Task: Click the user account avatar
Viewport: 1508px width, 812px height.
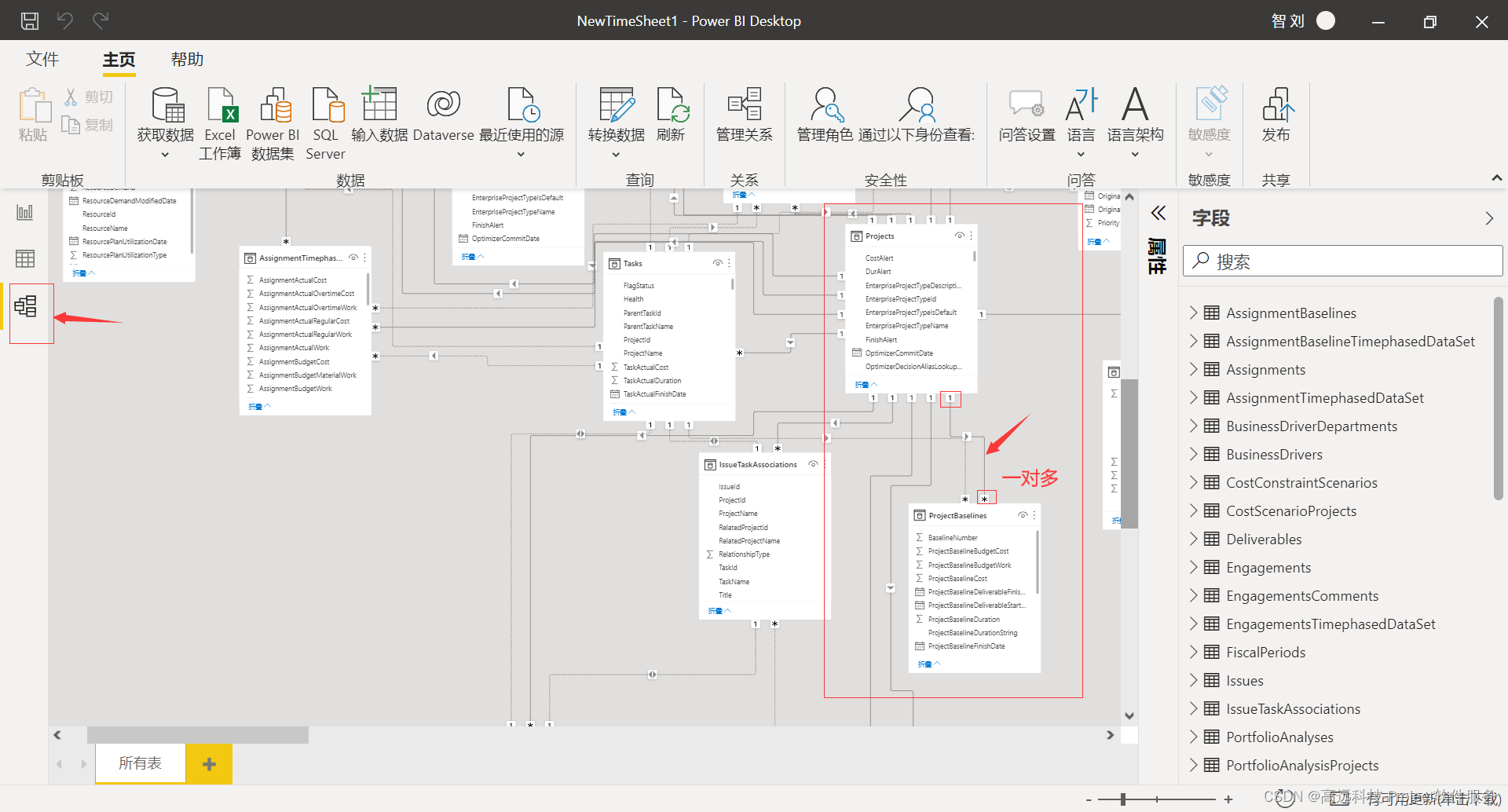Action: click(1326, 20)
